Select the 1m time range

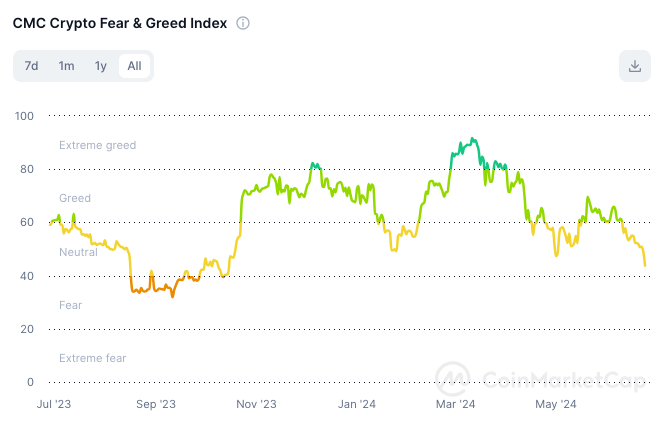(x=66, y=66)
